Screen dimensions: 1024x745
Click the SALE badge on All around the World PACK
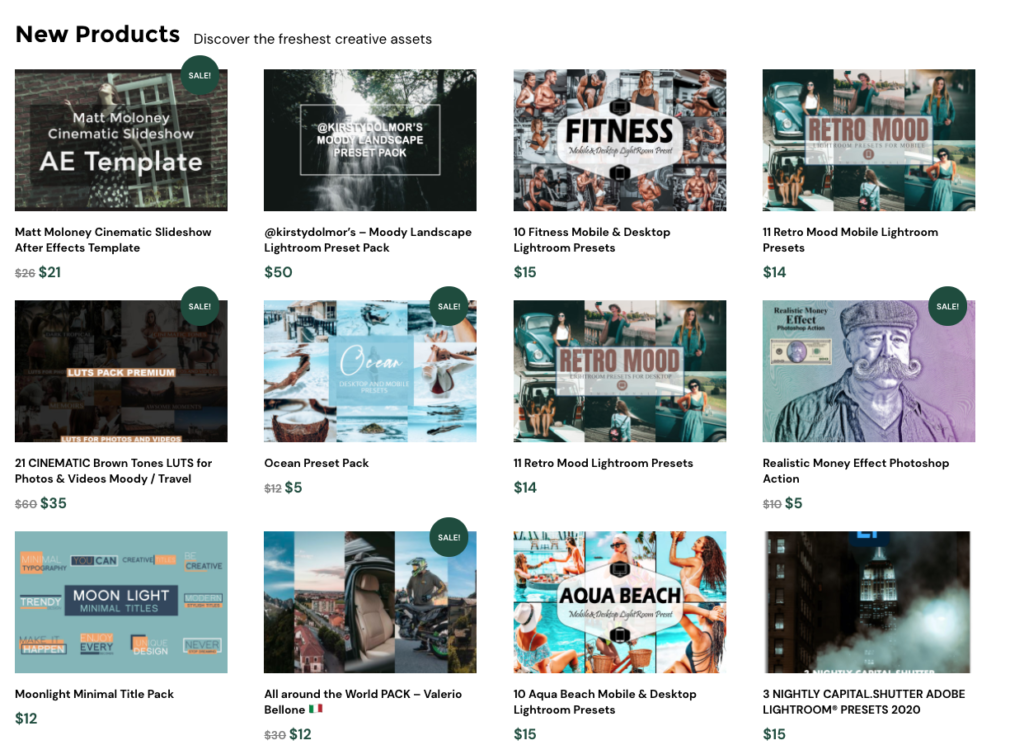pyautogui.click(x=449, y=537)
